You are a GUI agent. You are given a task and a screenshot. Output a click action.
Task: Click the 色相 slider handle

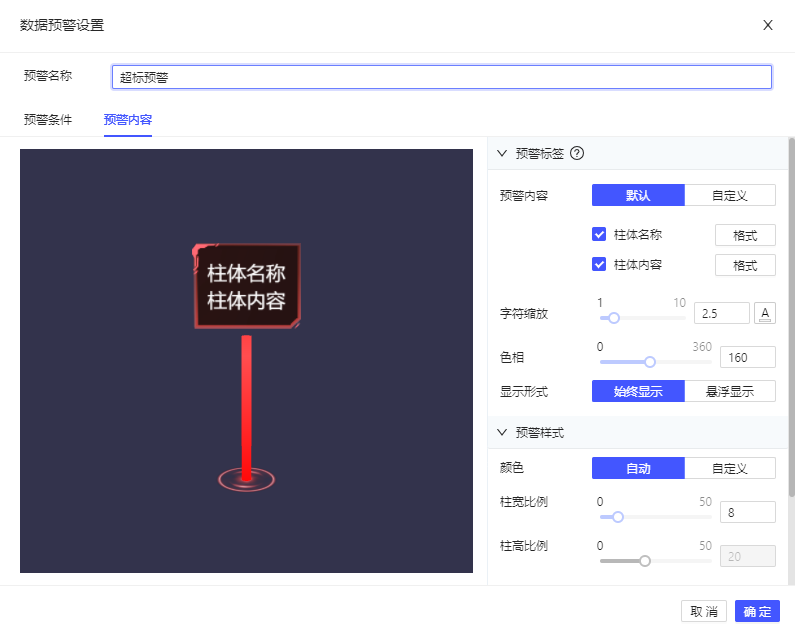point(650,362)
